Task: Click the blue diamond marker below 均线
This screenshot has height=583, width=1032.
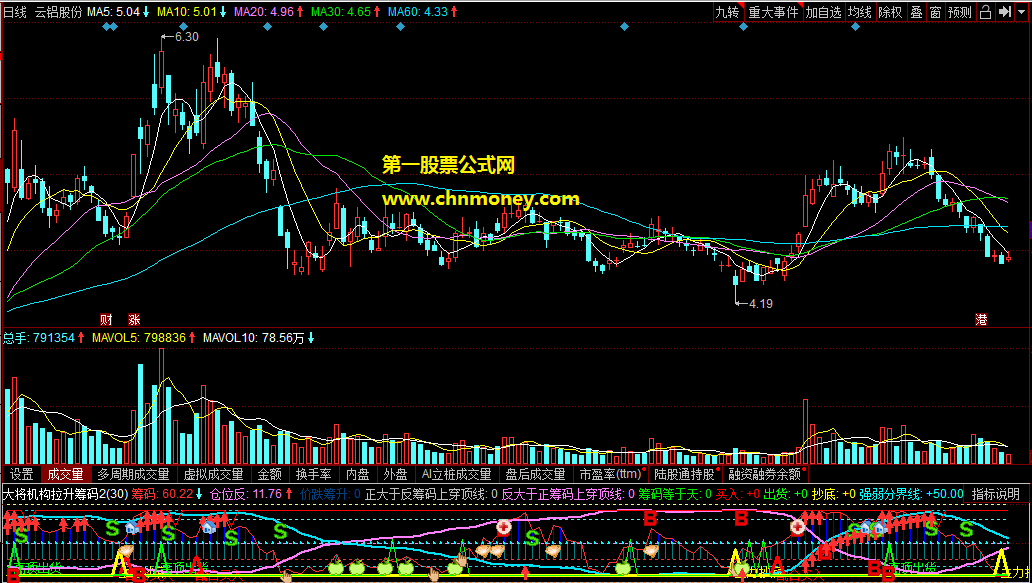Action: click(855, 27)
